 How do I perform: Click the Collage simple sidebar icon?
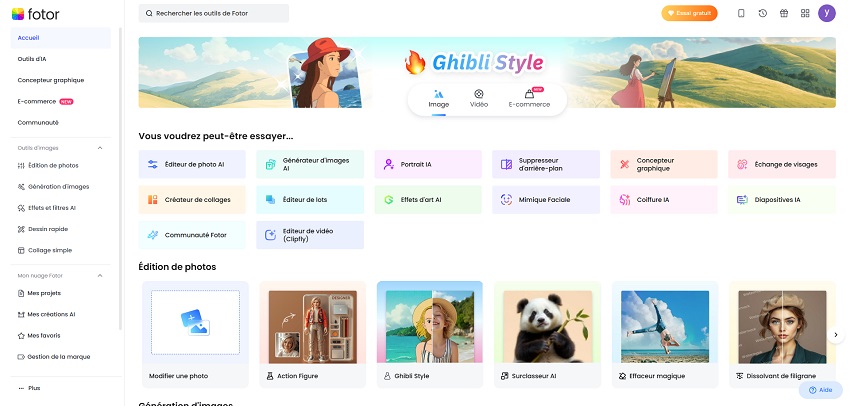point(21,250)
